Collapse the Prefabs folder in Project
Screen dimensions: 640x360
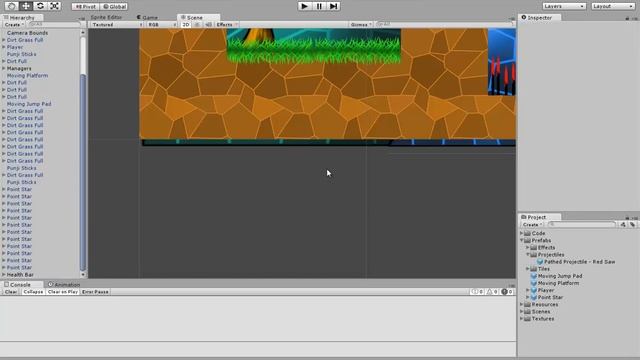[x=521, y=240]
